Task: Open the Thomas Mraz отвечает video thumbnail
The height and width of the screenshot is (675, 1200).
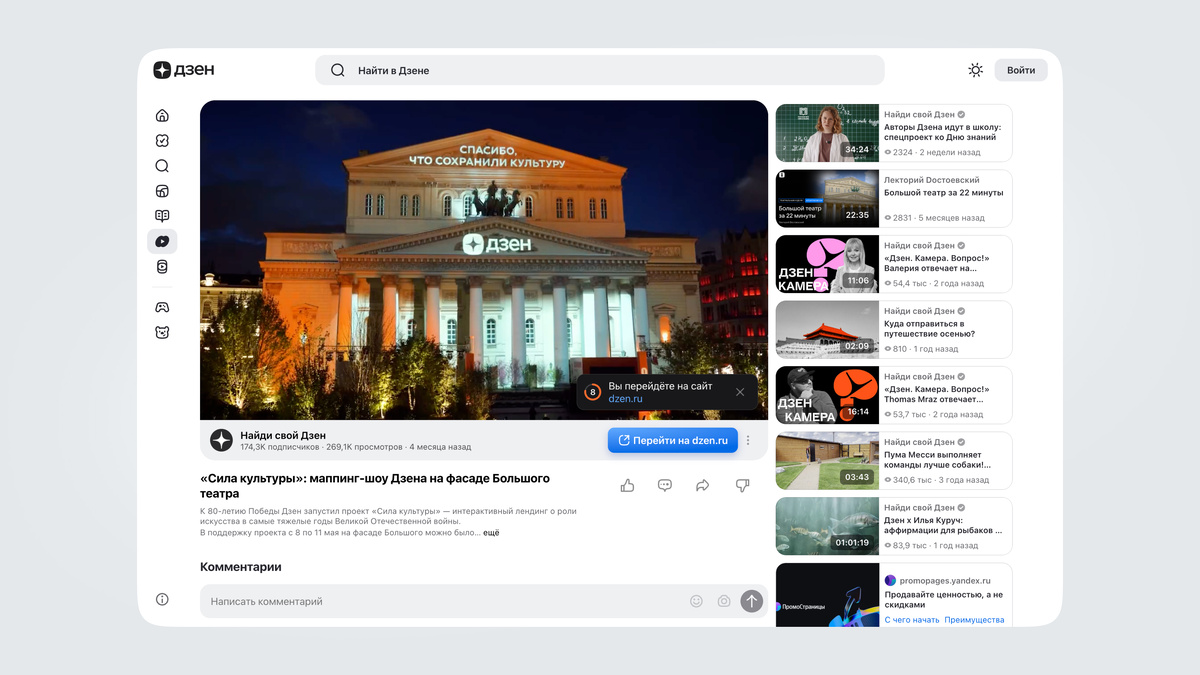Action: [x=827, y=395]
